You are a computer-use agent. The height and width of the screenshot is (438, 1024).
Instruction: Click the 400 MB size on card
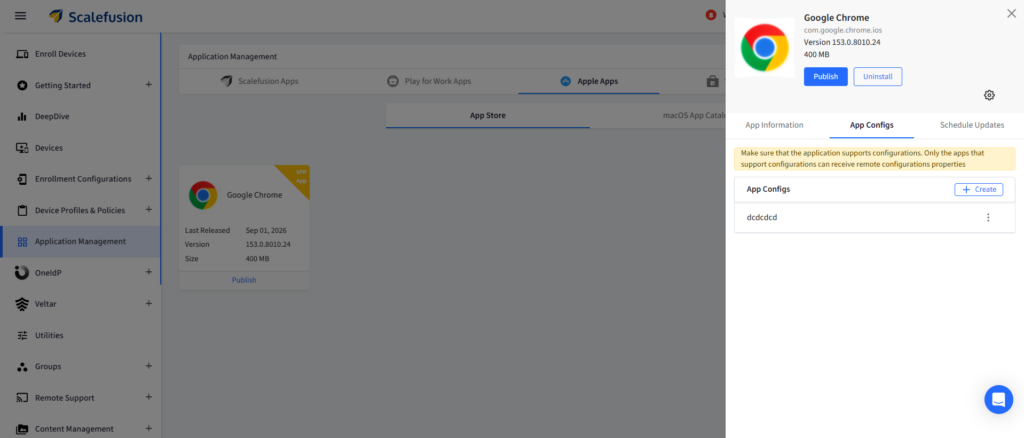pyautogui.click(x=257, y=259)
